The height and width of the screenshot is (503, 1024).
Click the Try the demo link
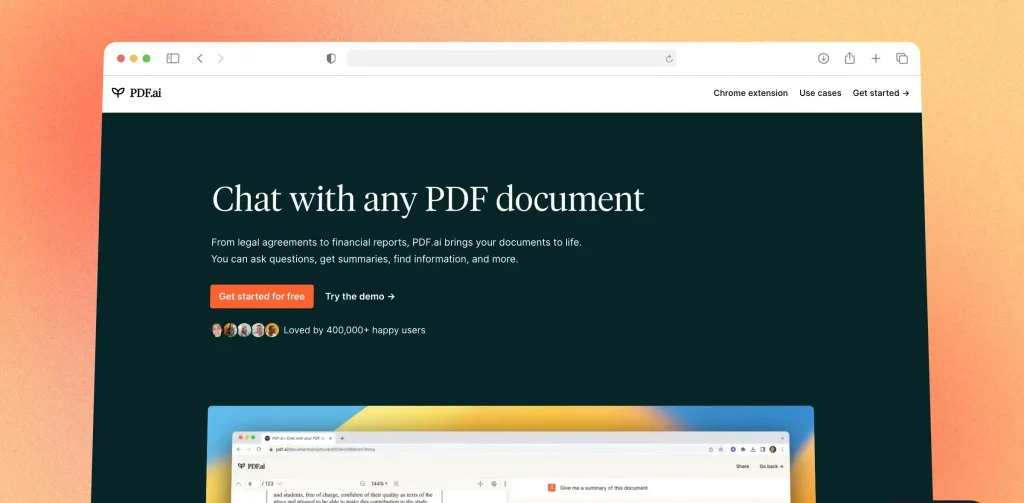[360, 297]
